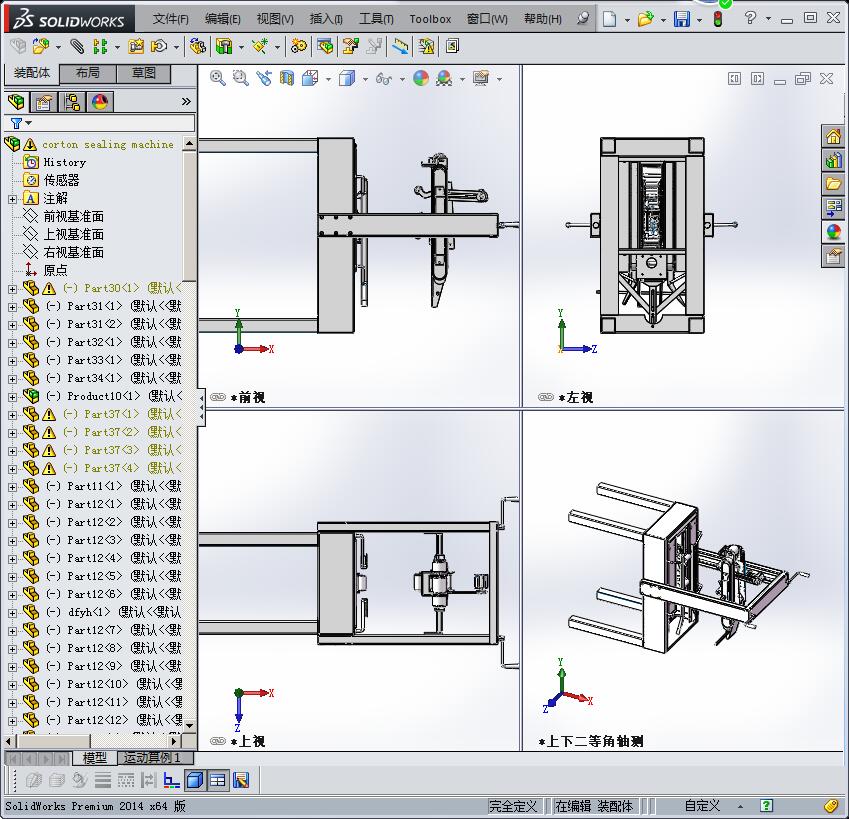The width and height of the screenshot is (849, 819).
Task: Expand 注解 annotations node
Action: [x=12, y=199]
